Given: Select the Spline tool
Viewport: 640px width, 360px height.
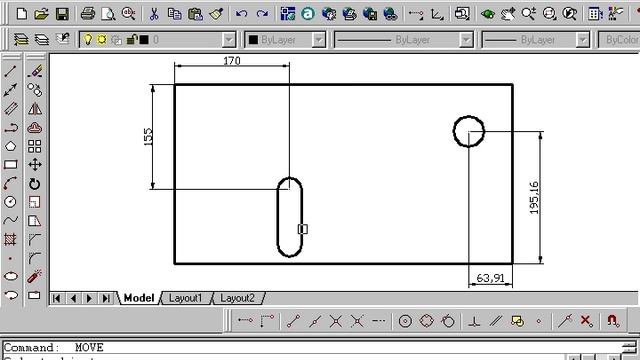Looking at the screenshot, I should pos(11,220).
